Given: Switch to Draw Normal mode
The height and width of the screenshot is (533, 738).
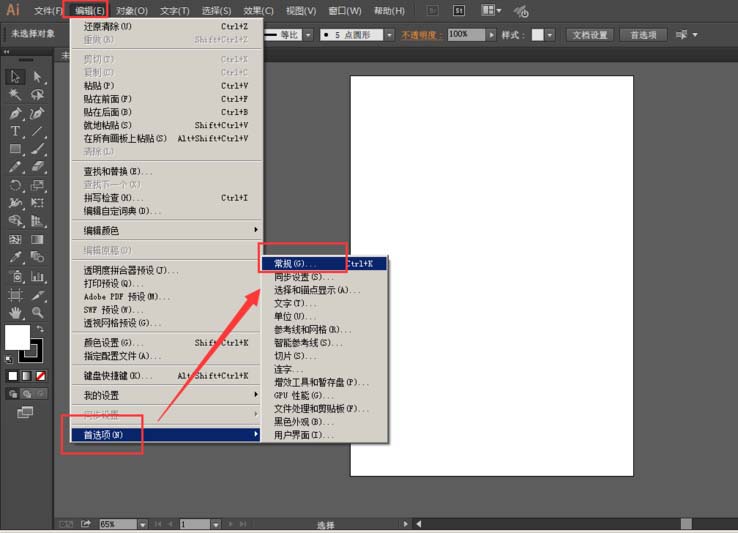Looking at the screenshot, I should coord(11,394).
